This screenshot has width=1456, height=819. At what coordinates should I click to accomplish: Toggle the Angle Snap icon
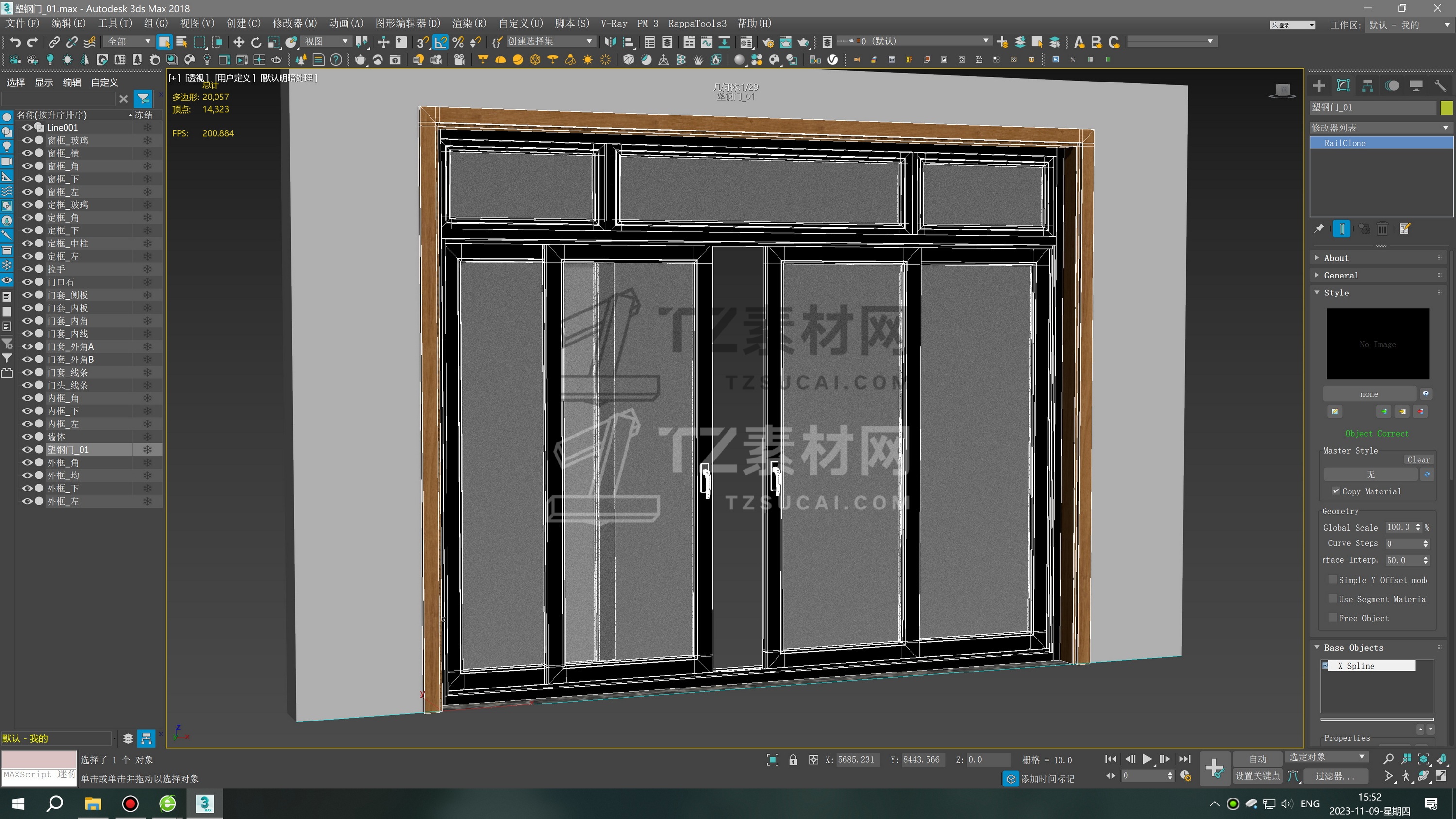point(440,42)
